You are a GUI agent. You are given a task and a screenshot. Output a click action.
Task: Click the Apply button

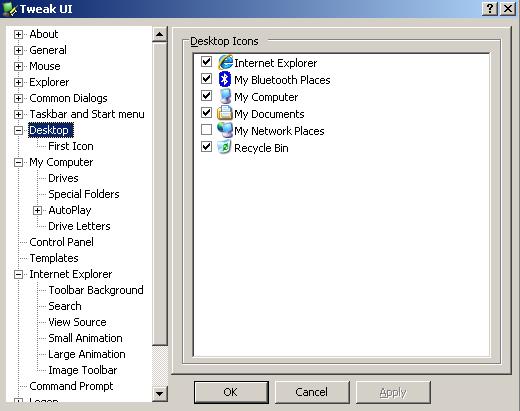pyautogui.click(x=393, y=392)
